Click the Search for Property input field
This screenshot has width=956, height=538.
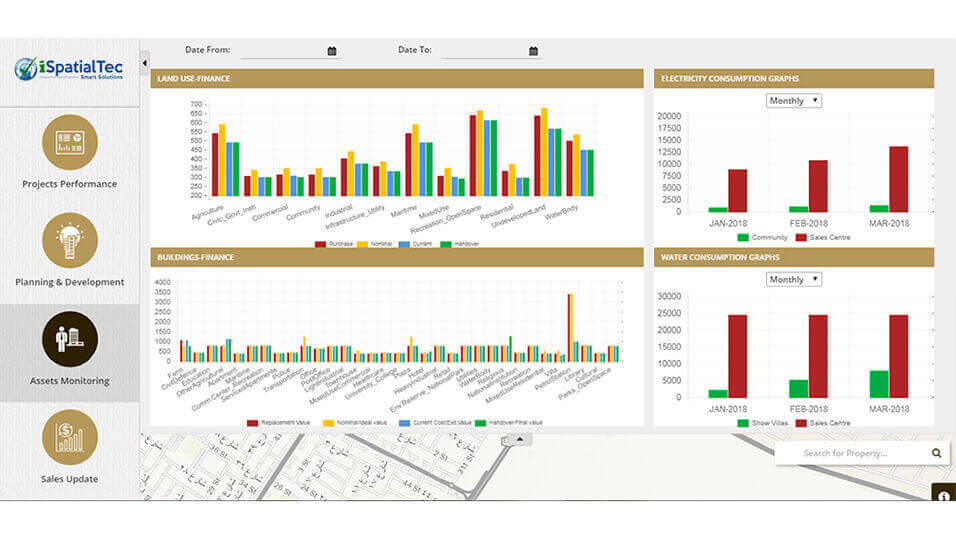point(850,453)
